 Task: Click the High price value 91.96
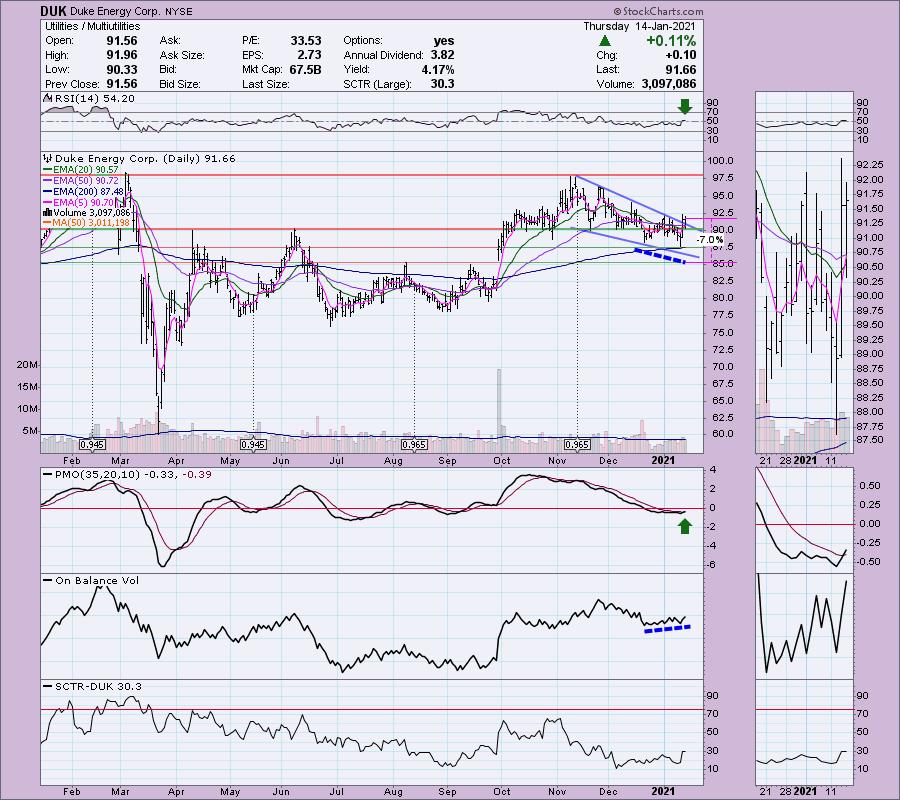[122, 55]
